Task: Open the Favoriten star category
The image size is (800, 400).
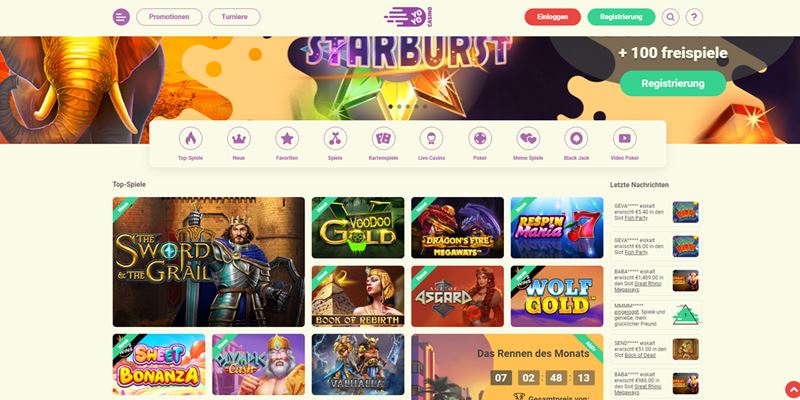Action: 287,138
